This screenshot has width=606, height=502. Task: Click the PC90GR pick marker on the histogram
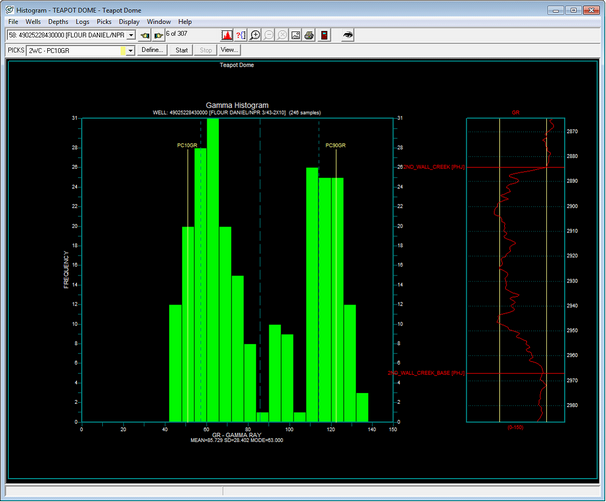(x=335, y=146)
